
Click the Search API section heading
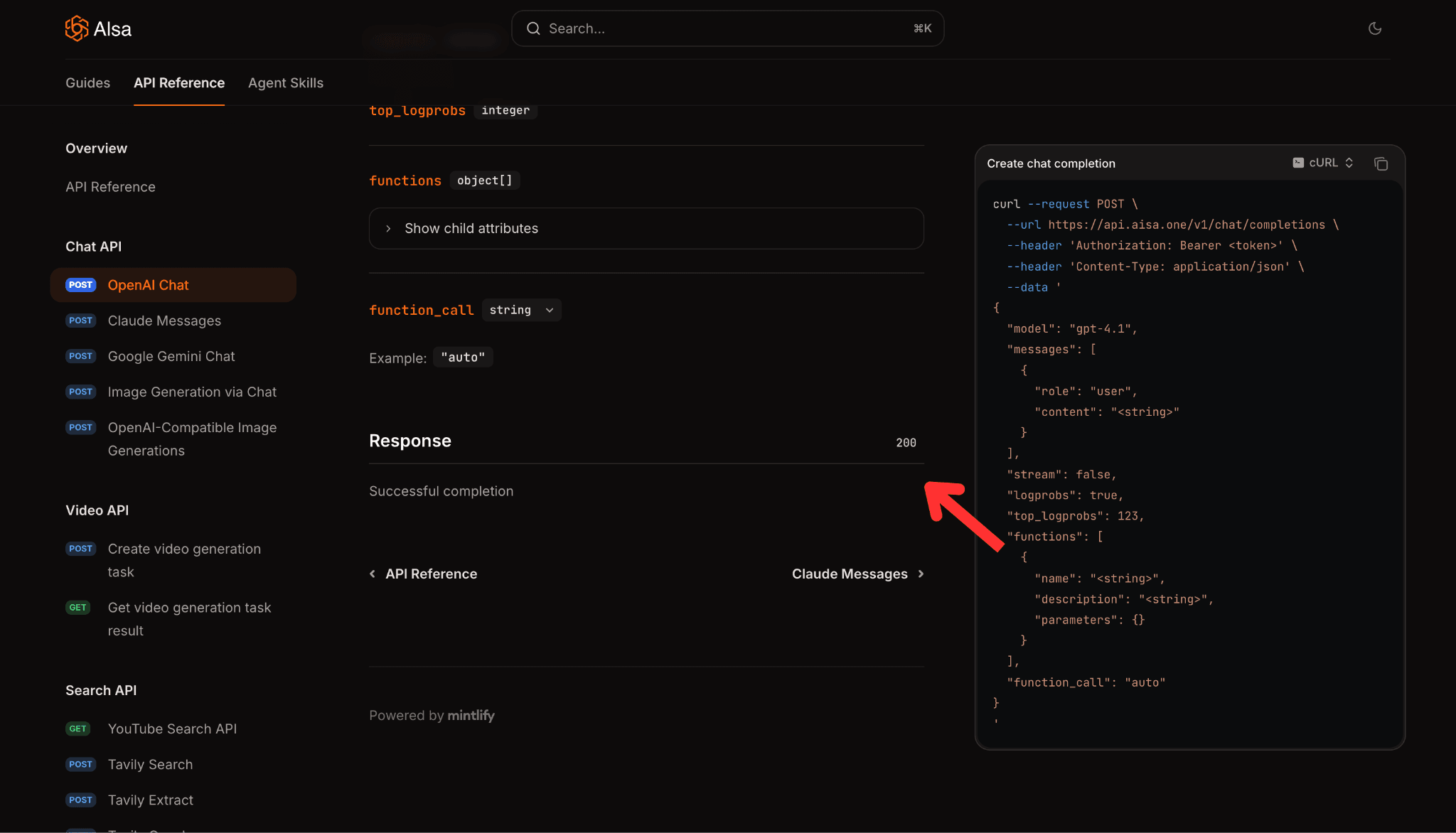click(x=101, y=690)
